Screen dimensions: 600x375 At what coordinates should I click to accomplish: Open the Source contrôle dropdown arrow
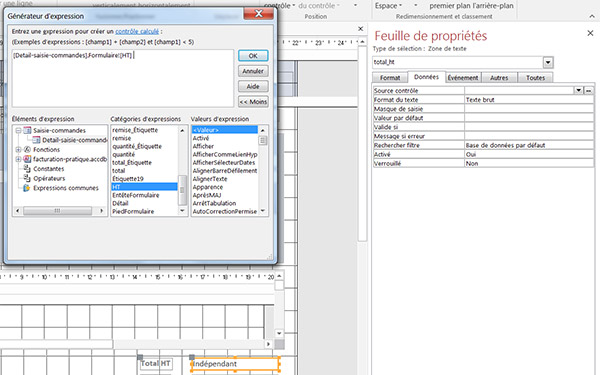click(579, 90)
